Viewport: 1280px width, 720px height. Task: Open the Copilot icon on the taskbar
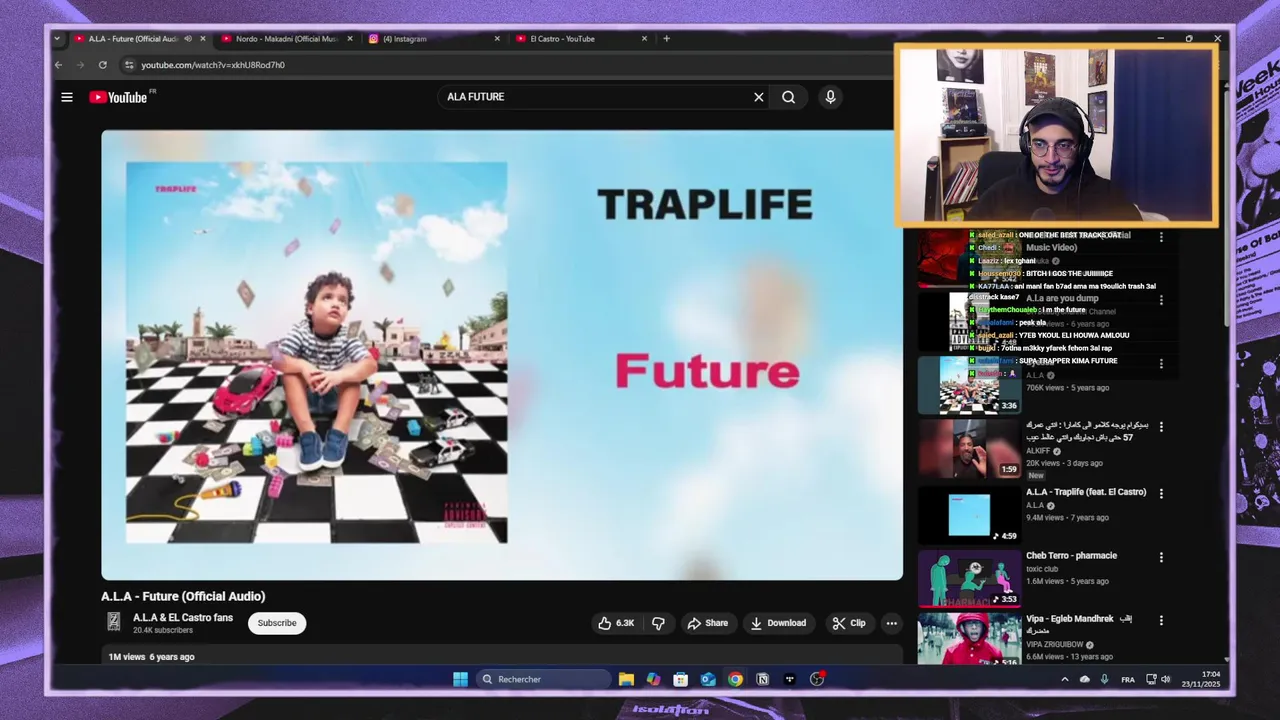653,679
